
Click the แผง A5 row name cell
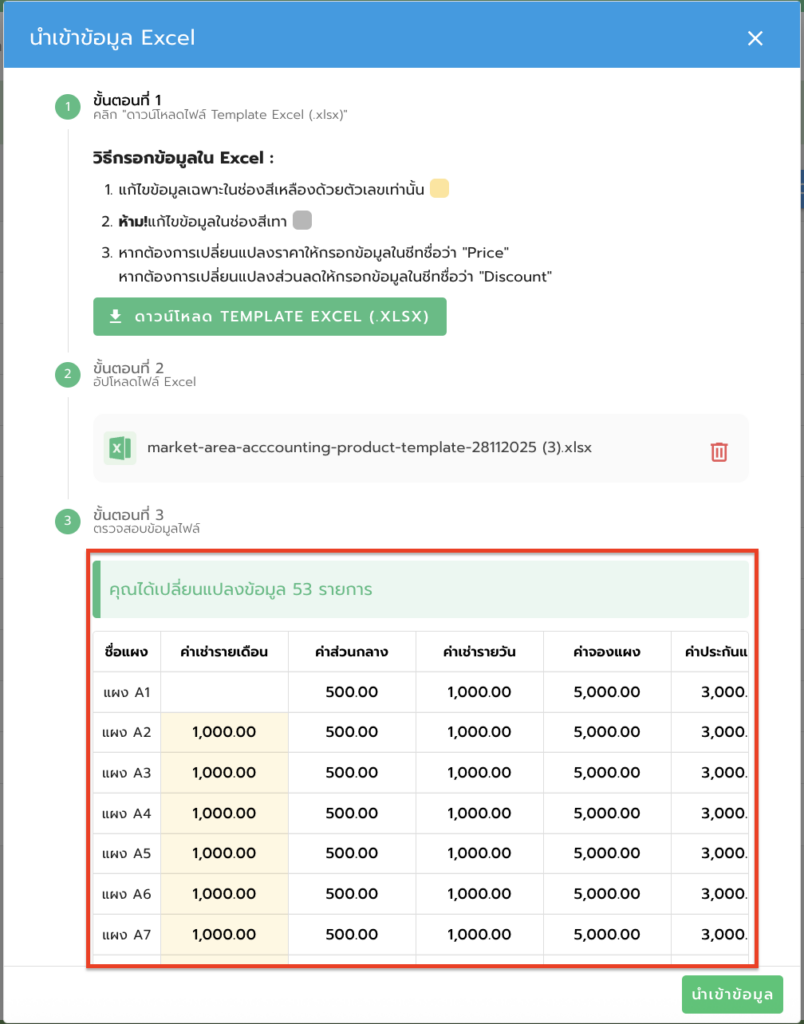click(126, 854)
